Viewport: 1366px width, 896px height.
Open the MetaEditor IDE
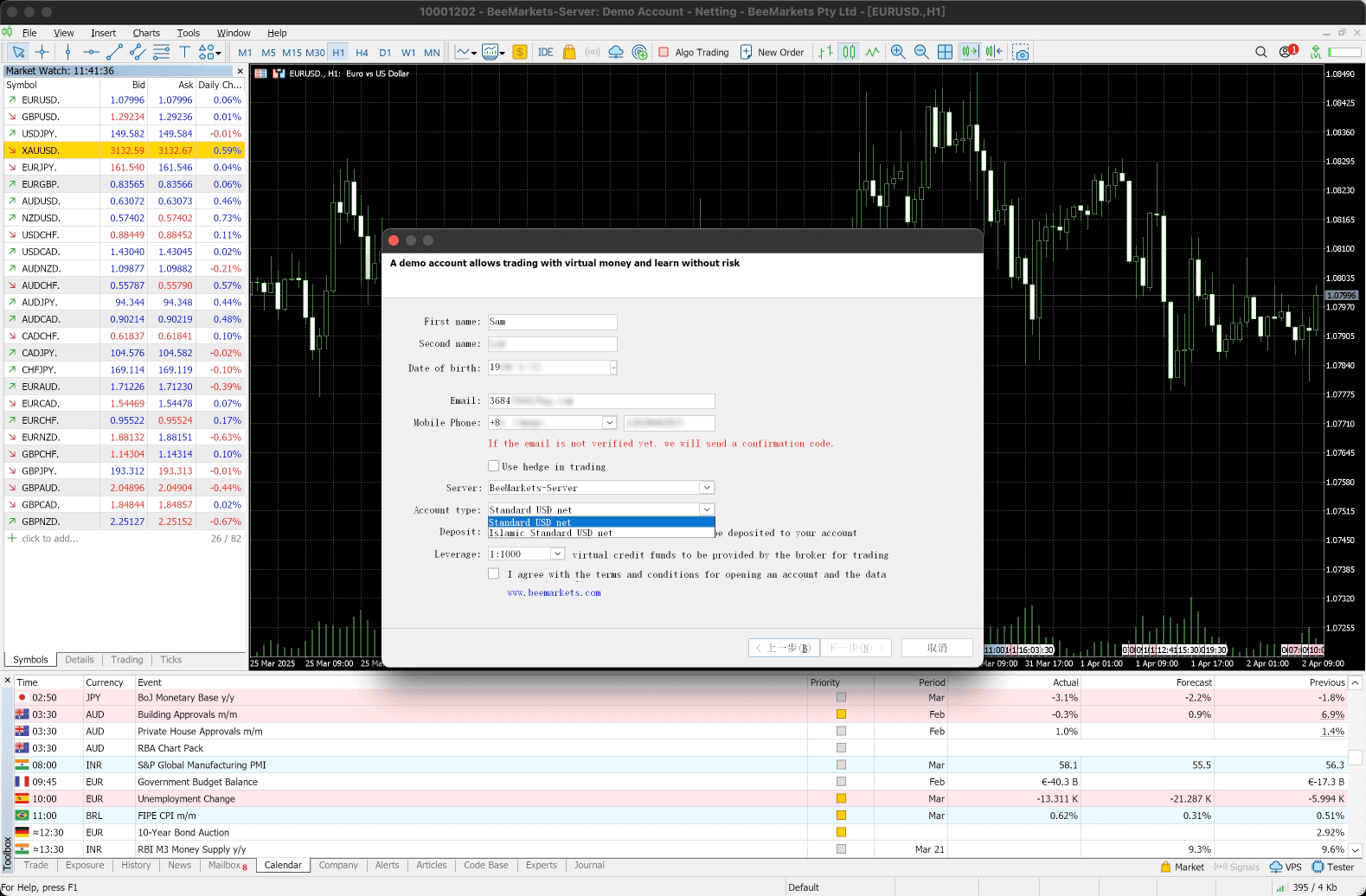pos(545,52)
